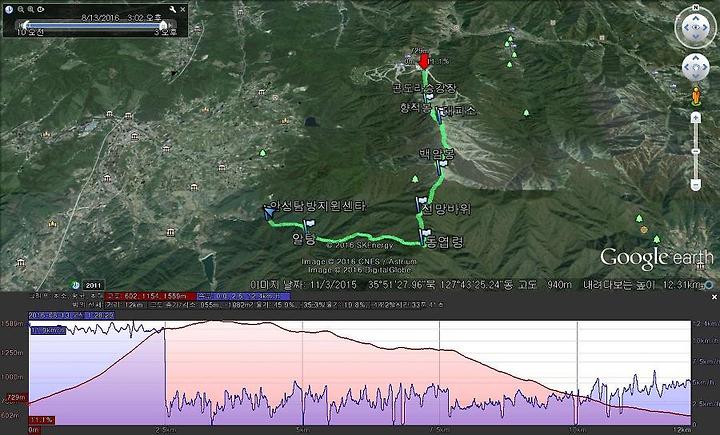Click the 127°43'25.24" longitude readout
This screenshot has width=720, height=435.
[x=476, y=285]
